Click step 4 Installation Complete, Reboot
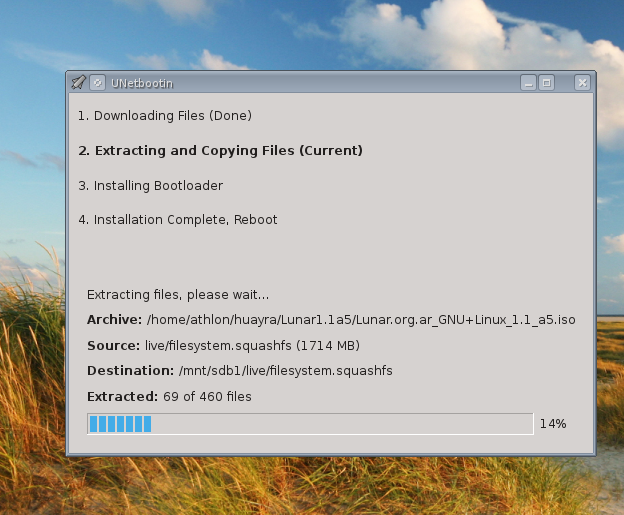The height and width of the screenshot is (515, 624). pos(178,220)
